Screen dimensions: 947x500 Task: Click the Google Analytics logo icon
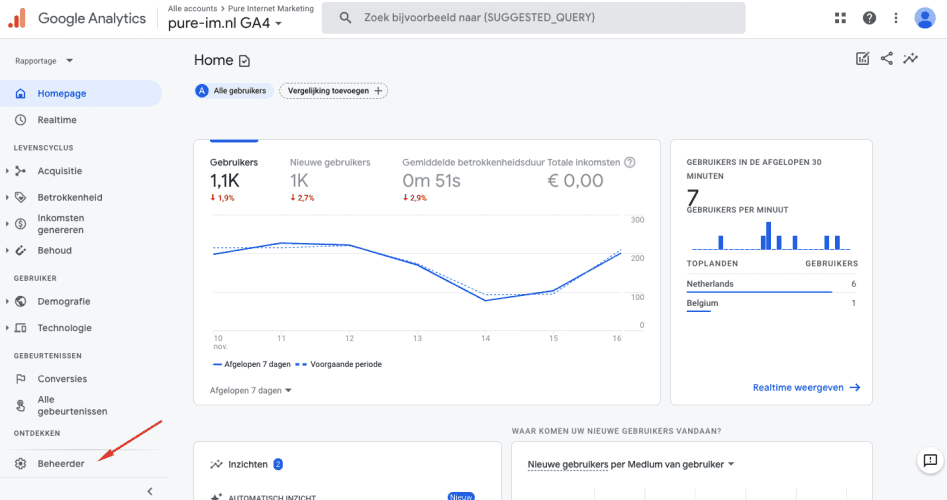pos(17,18)
